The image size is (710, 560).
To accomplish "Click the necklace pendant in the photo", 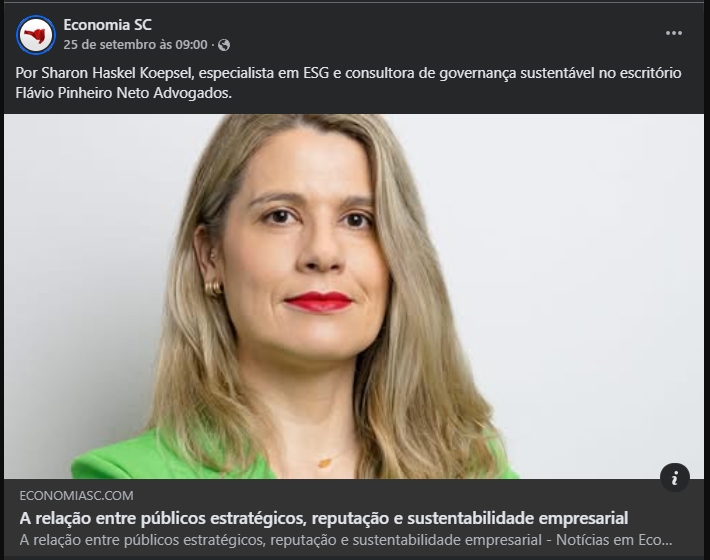I will pyautogui.click(x=325, y=463).
